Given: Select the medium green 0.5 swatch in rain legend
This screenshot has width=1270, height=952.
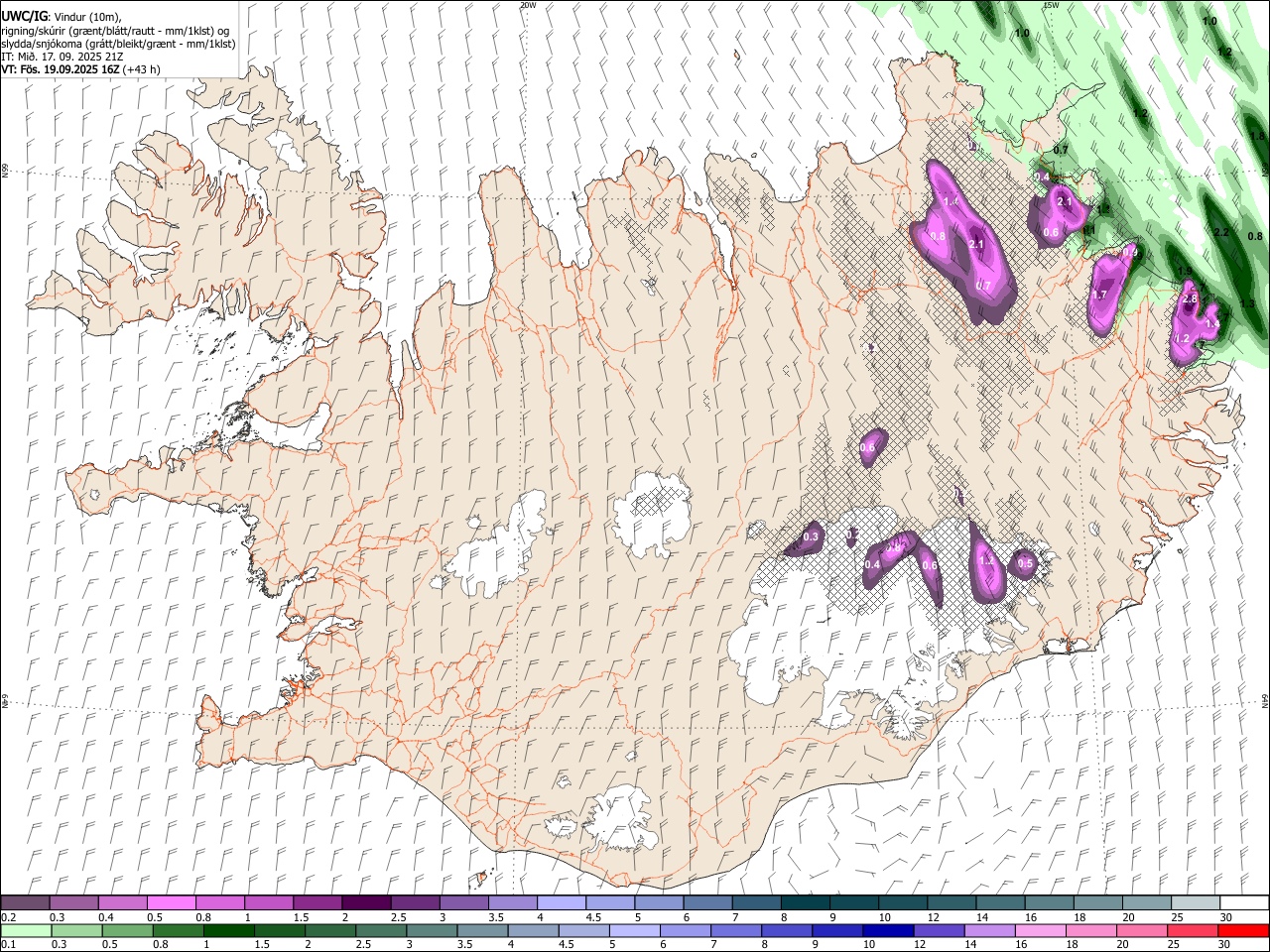Looking at the screenshot, I should pos(128,930).
